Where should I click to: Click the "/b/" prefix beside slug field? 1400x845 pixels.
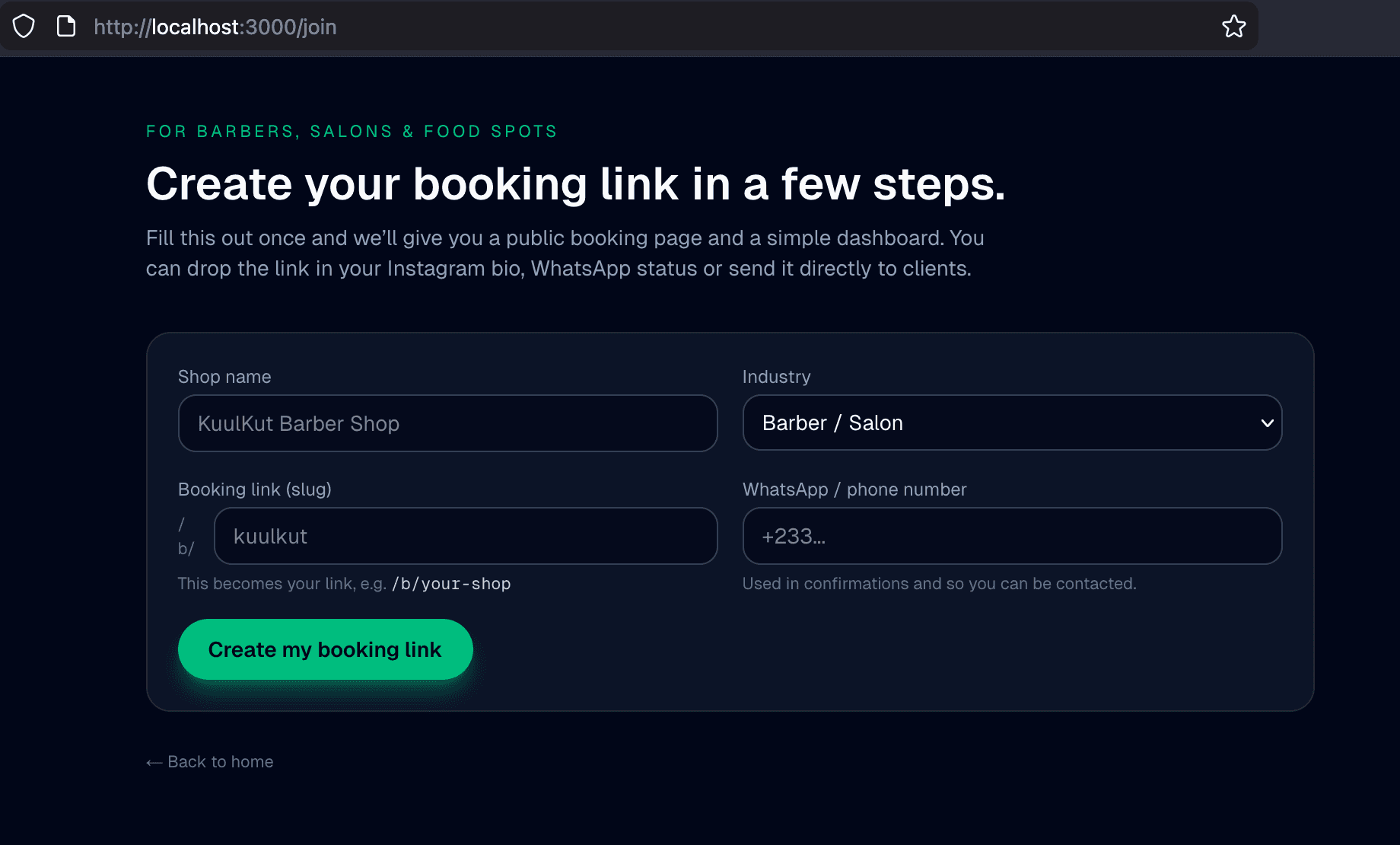click(x=186, y=537)
